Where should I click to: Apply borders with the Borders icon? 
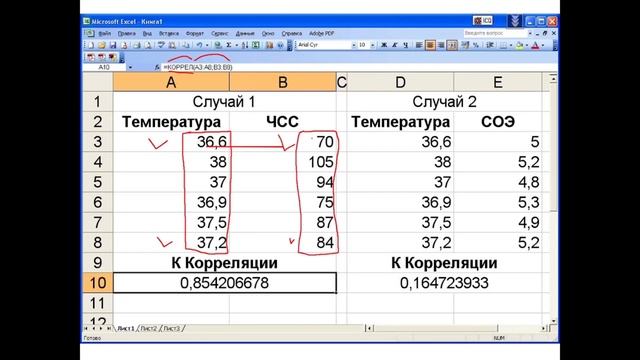tap(503, 45)
